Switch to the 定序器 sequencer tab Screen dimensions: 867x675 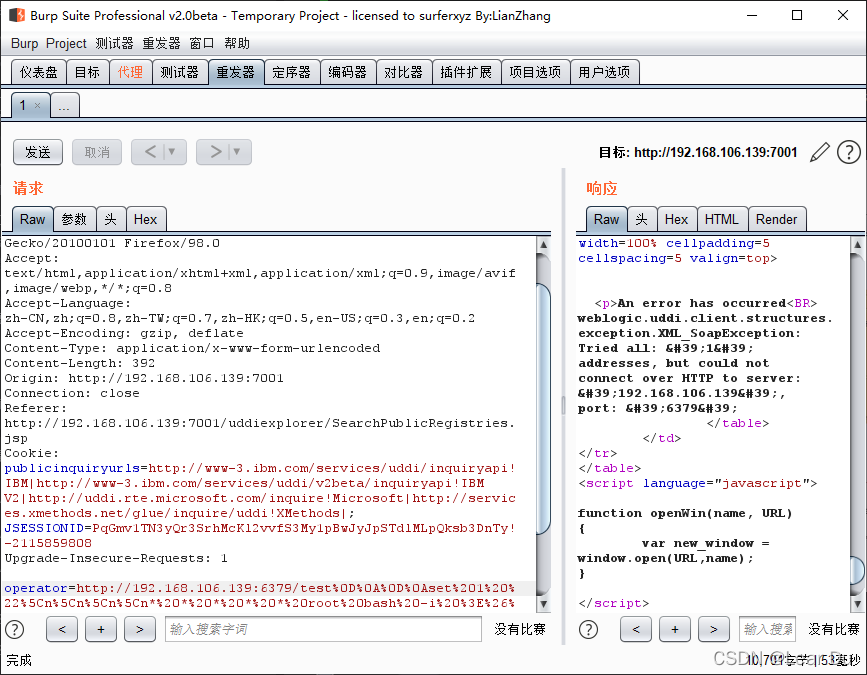pyautogui.click(x=291, y=72)
